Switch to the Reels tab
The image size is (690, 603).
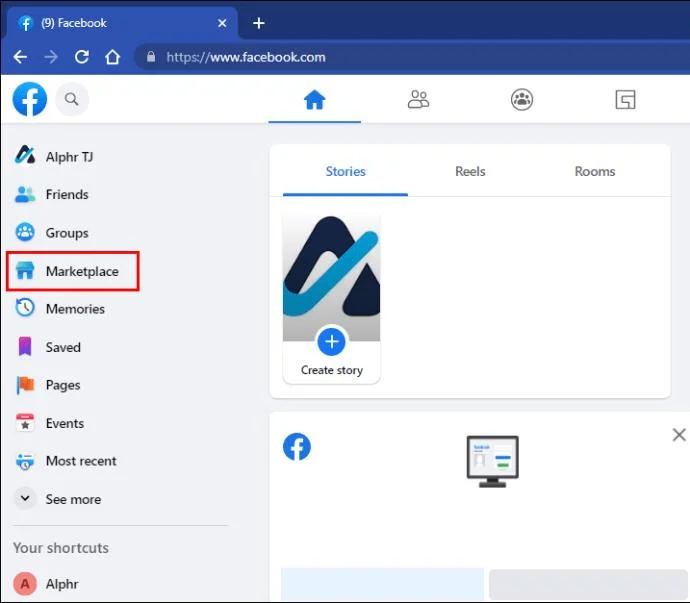coord(470,172)
